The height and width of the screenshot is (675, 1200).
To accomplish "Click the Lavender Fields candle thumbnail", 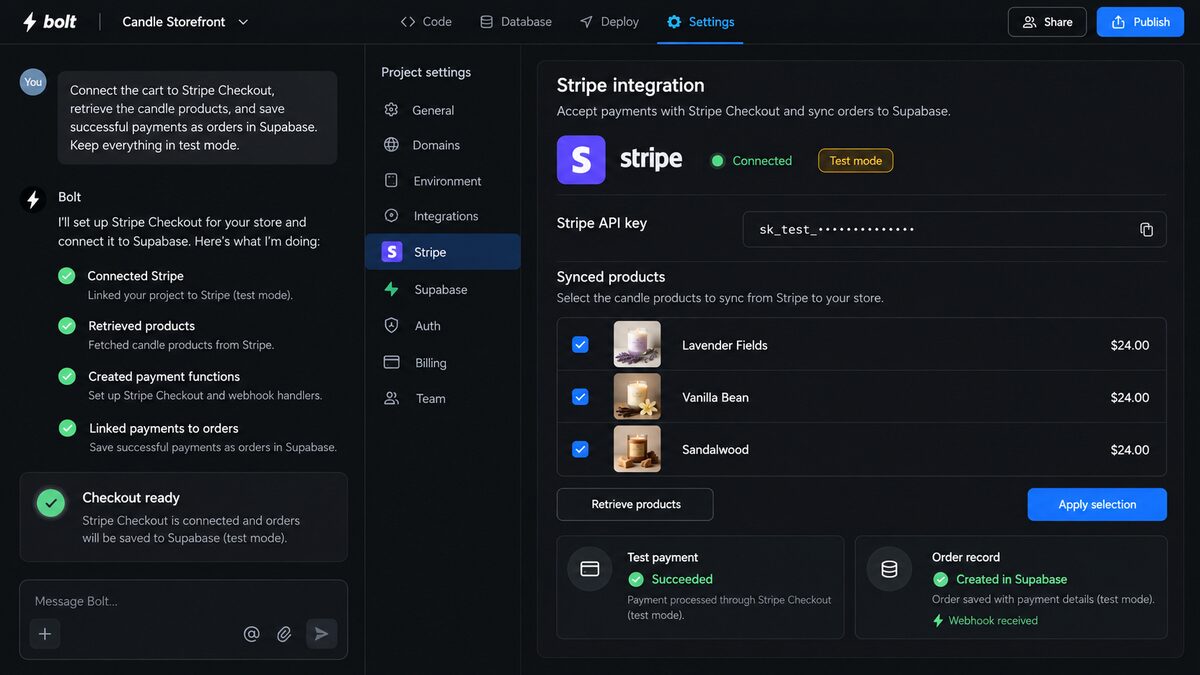I will tap(637, 344).
